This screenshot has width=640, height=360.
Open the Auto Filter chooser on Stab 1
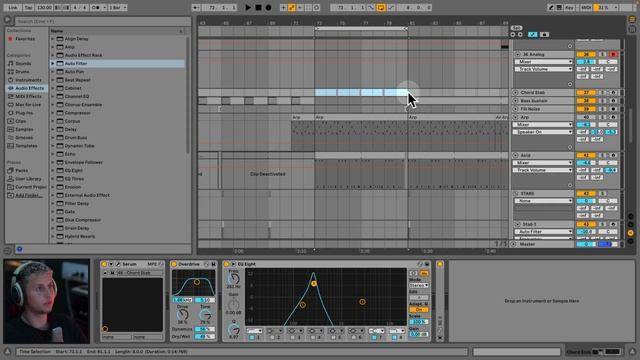[543, 231]
